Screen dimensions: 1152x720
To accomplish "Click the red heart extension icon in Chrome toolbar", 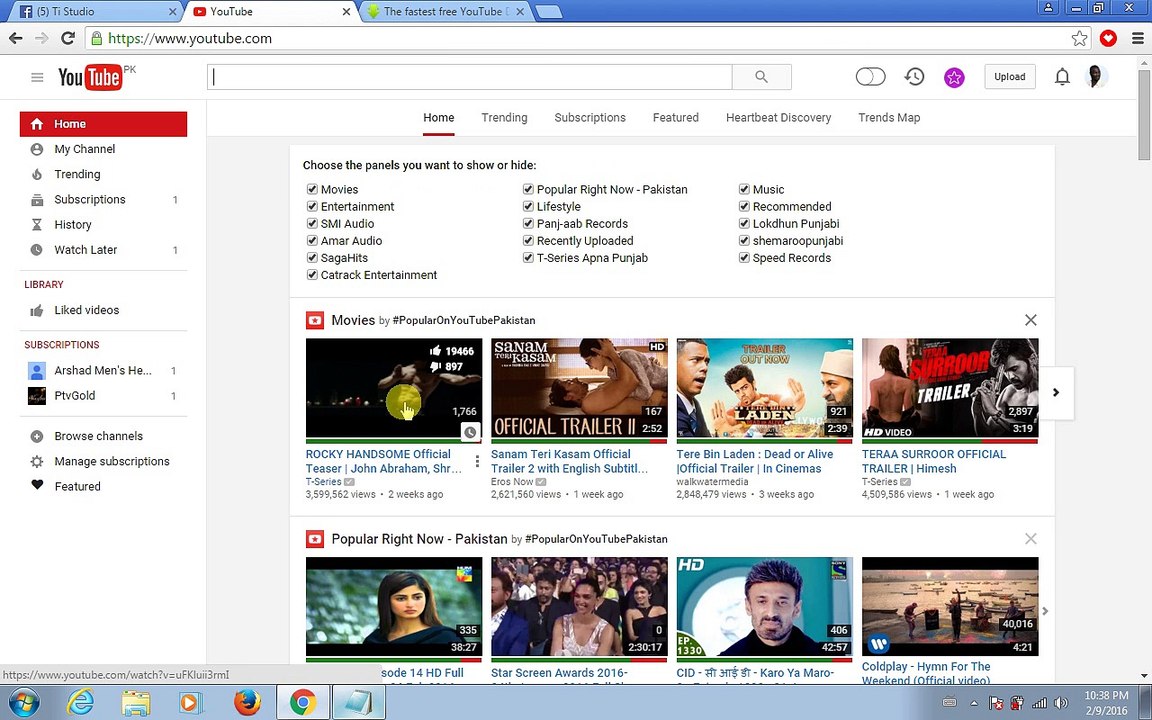I will [x=1108, y=38].
